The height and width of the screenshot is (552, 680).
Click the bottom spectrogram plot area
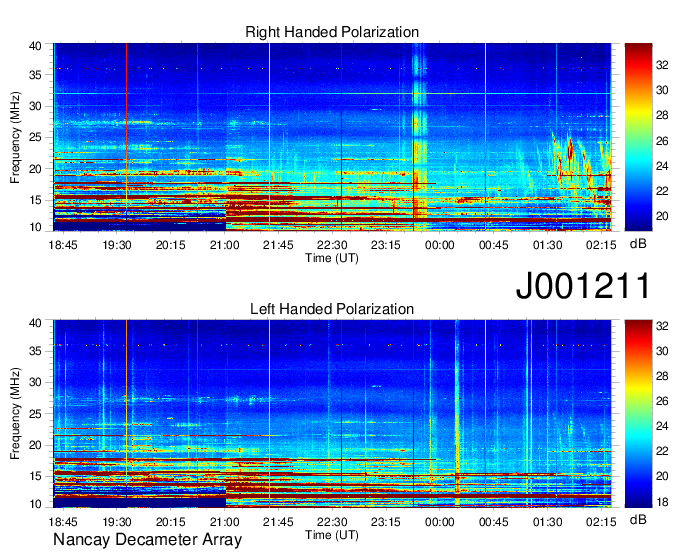click(332, 414)
